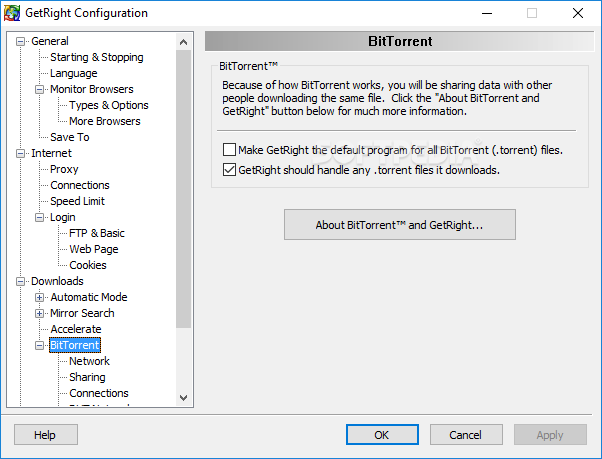
Task: Collapse the Internet tree node
Action: (20, 154)
